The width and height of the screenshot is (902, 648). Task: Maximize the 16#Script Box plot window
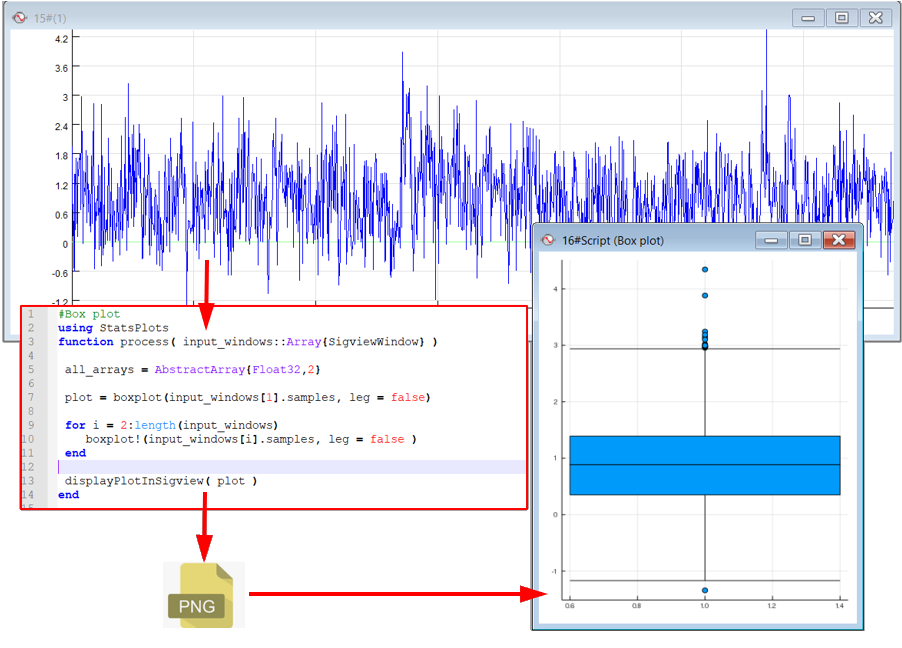pyautogui.click(x=804, y=240)
